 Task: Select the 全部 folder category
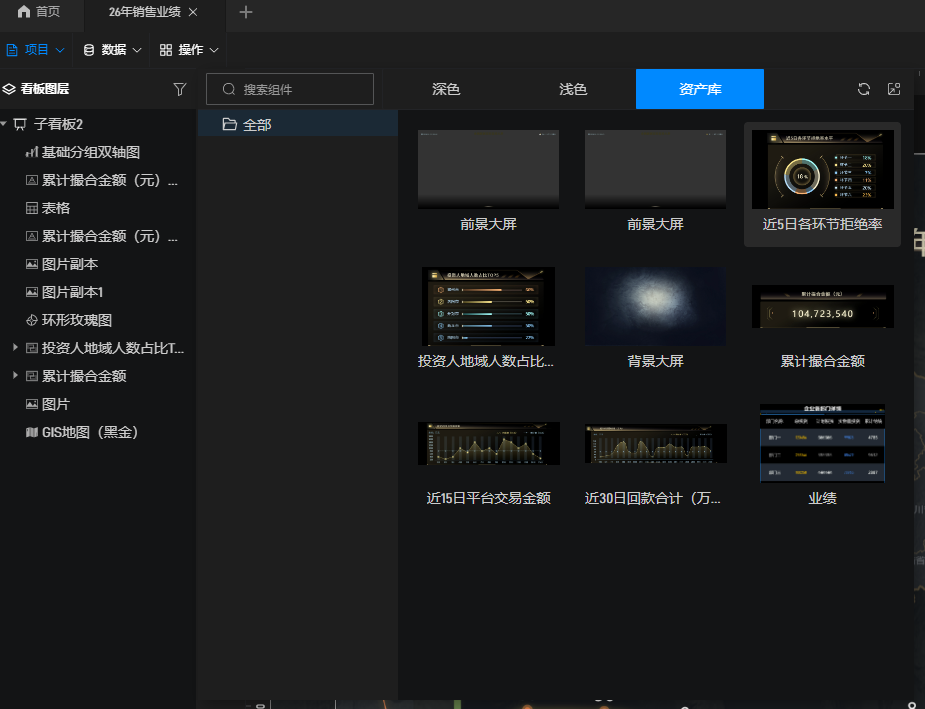(x=256, y=124)
